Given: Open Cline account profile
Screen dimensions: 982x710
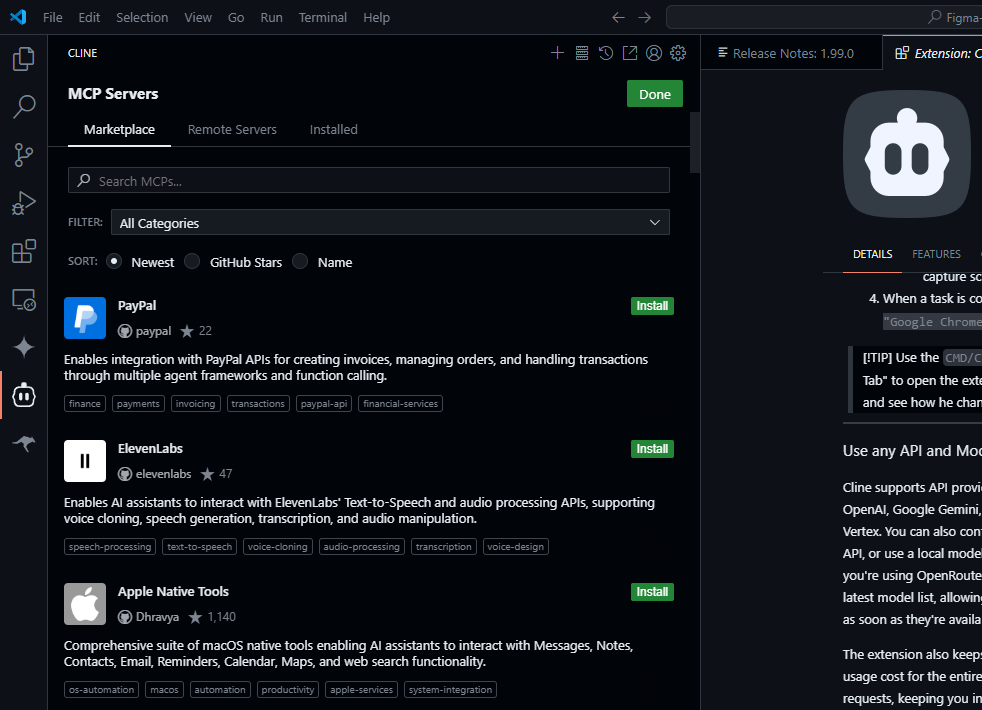Looking at the screenshot, I should 654,53.
